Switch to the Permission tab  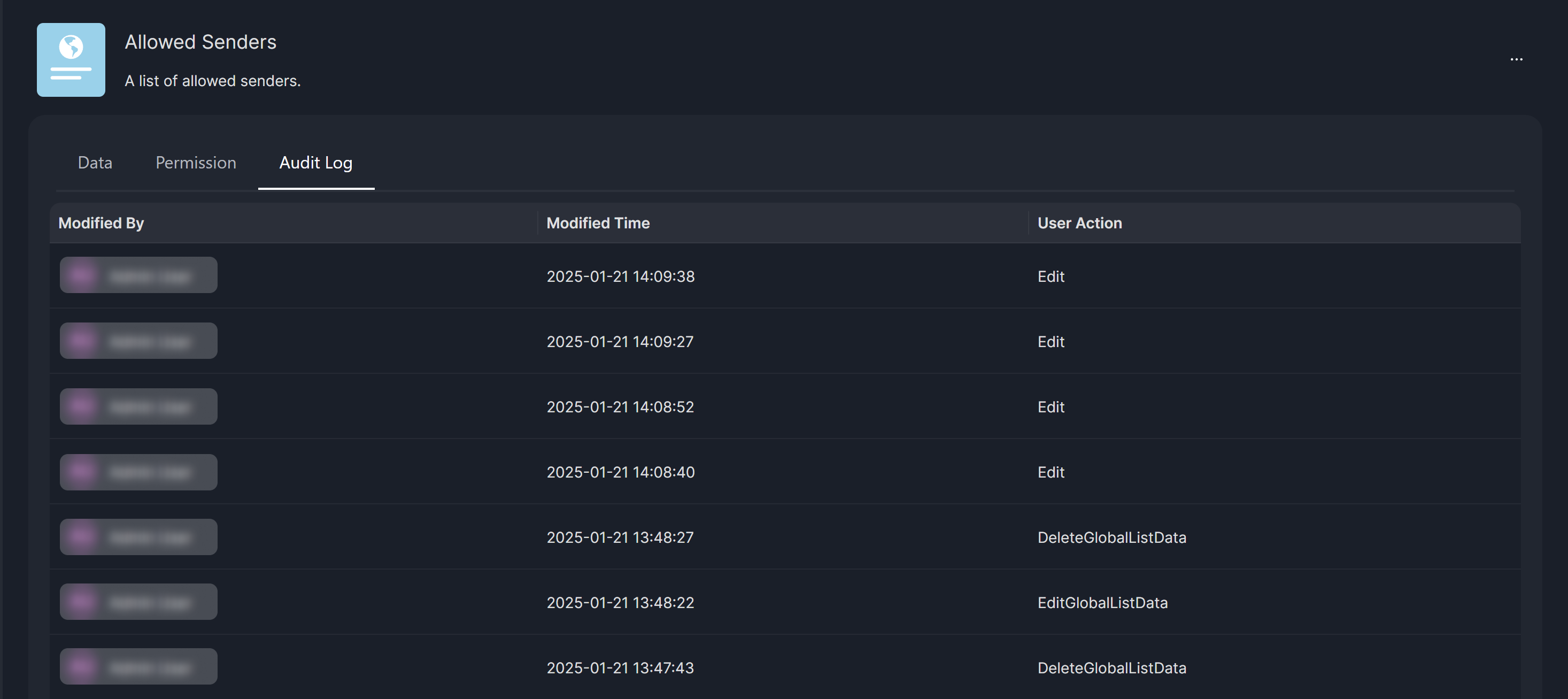pyautogui.click(x=195, y=163)
